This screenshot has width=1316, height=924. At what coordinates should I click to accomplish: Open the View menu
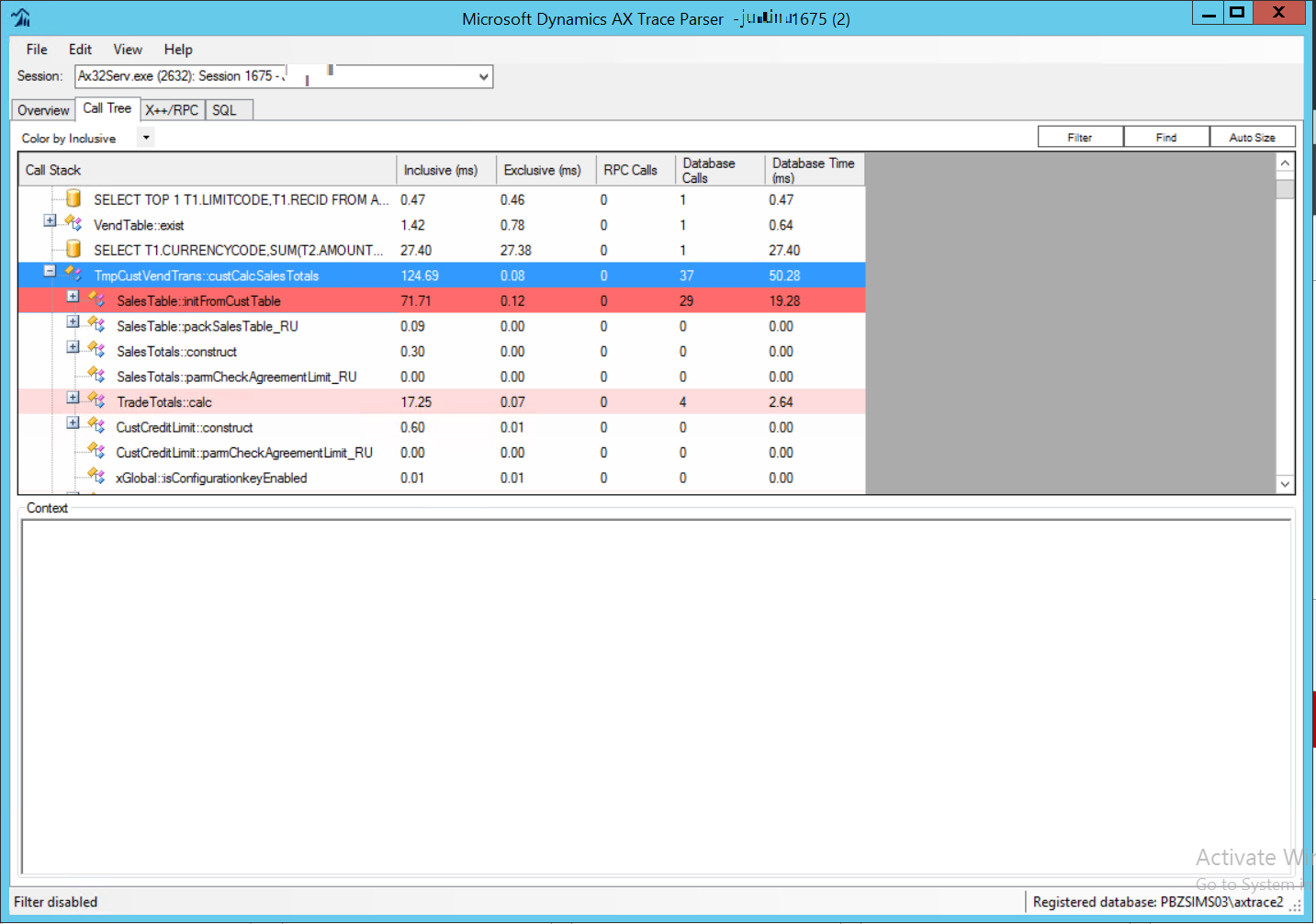128,50
